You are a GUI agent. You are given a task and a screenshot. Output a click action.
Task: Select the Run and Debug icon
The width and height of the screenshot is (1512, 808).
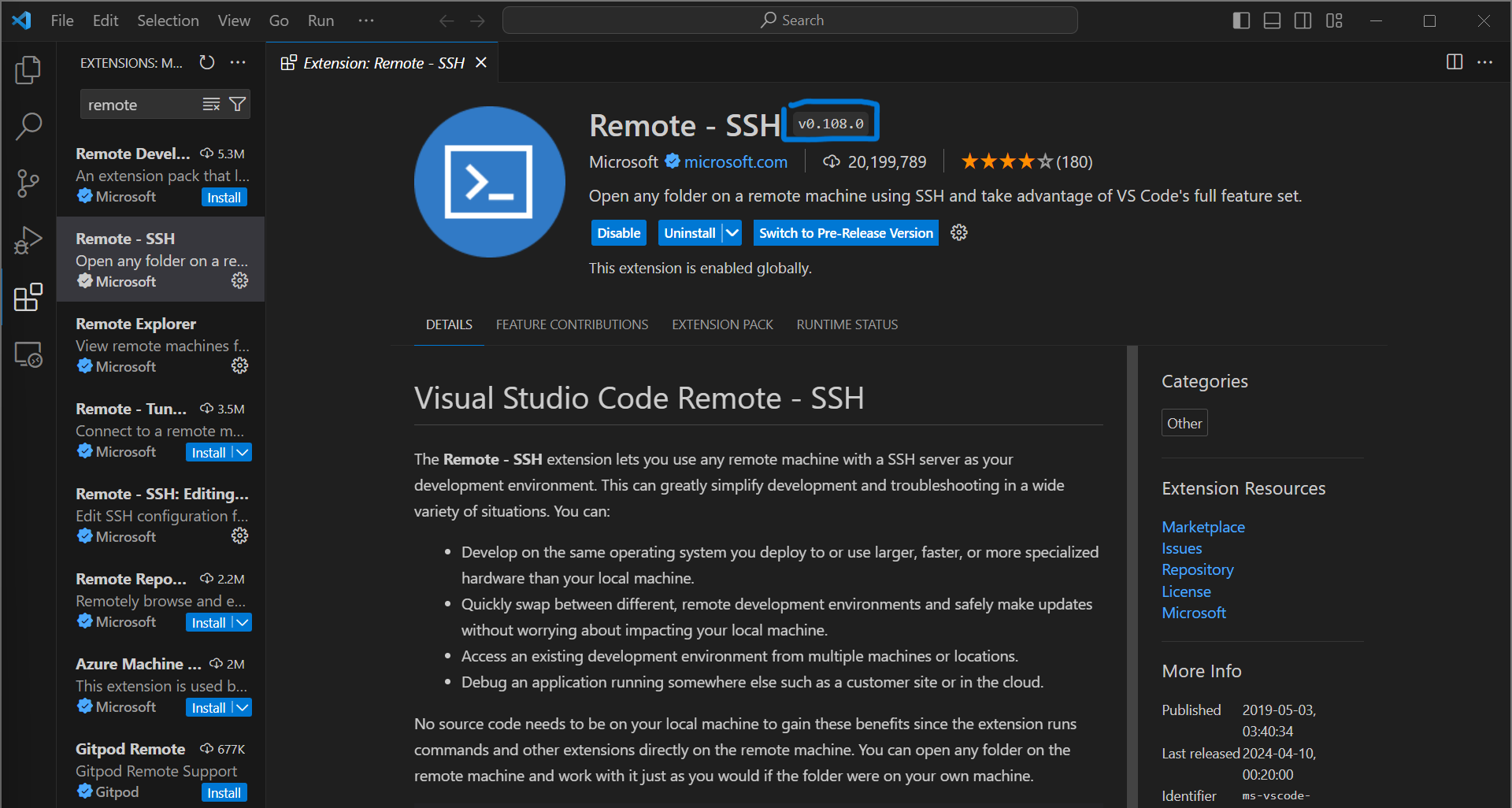[x=28, y=239]
